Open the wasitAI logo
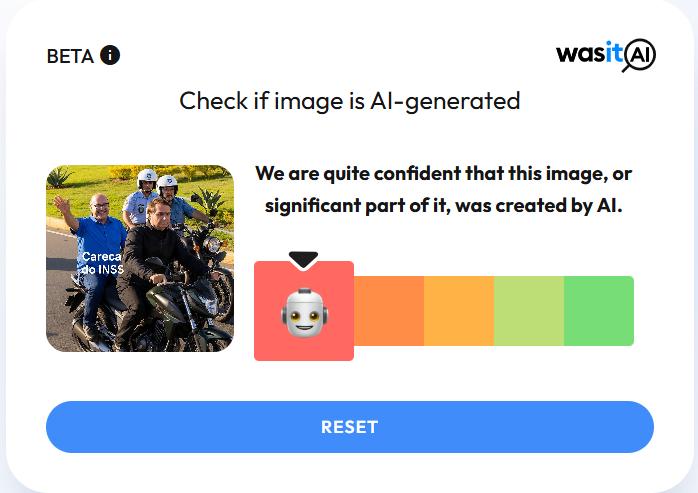The image size is (698, 493). pos(606,55)
